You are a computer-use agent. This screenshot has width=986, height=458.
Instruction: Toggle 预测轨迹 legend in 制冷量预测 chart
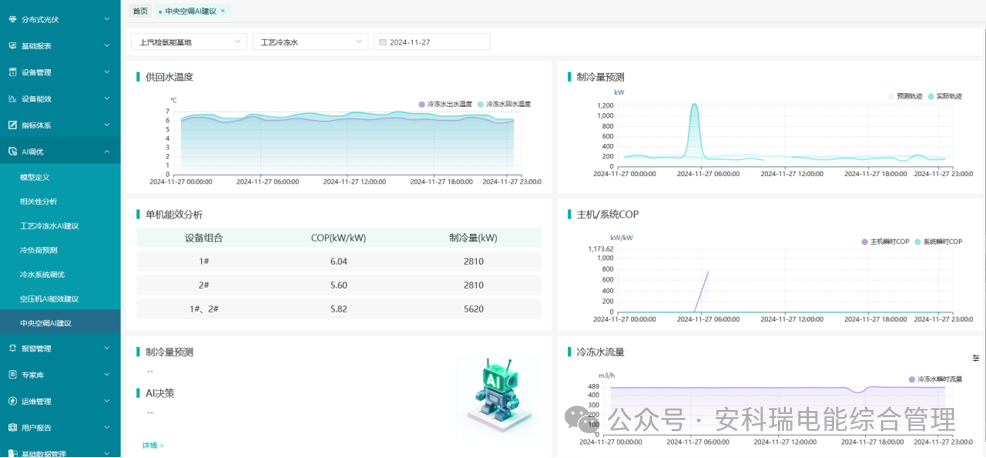[905, 96]
